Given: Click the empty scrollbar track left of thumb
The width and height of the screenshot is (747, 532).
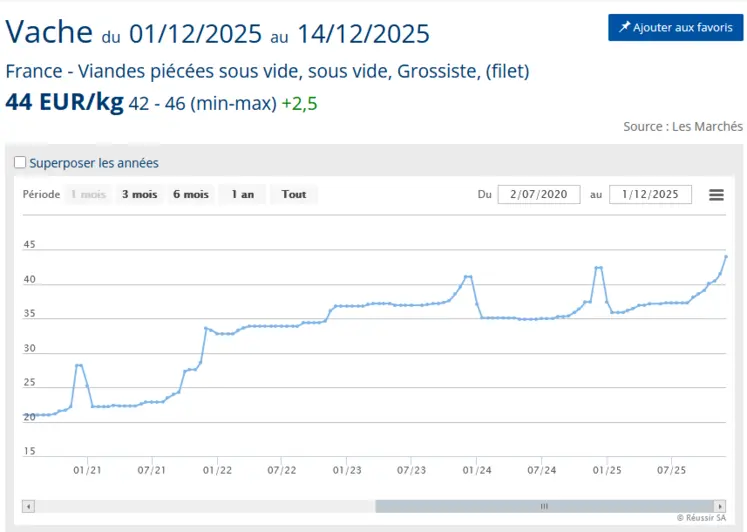Looking at the screenshot, I should [200, 506].
